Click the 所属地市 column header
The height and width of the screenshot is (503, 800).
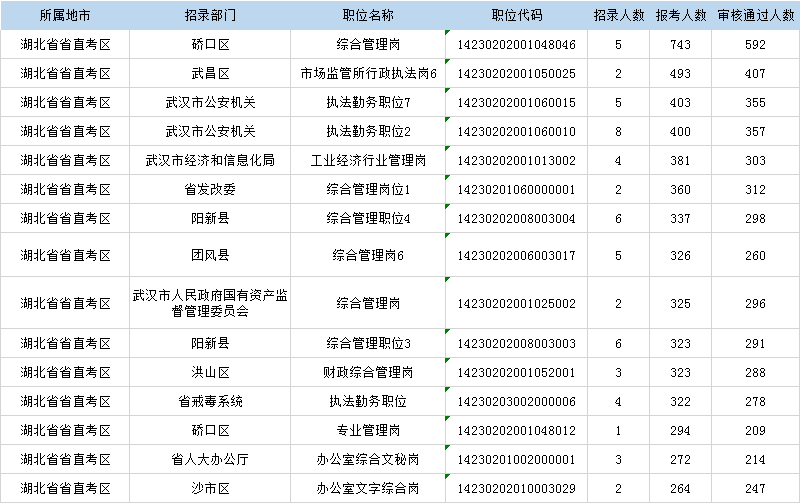(65, 15)
